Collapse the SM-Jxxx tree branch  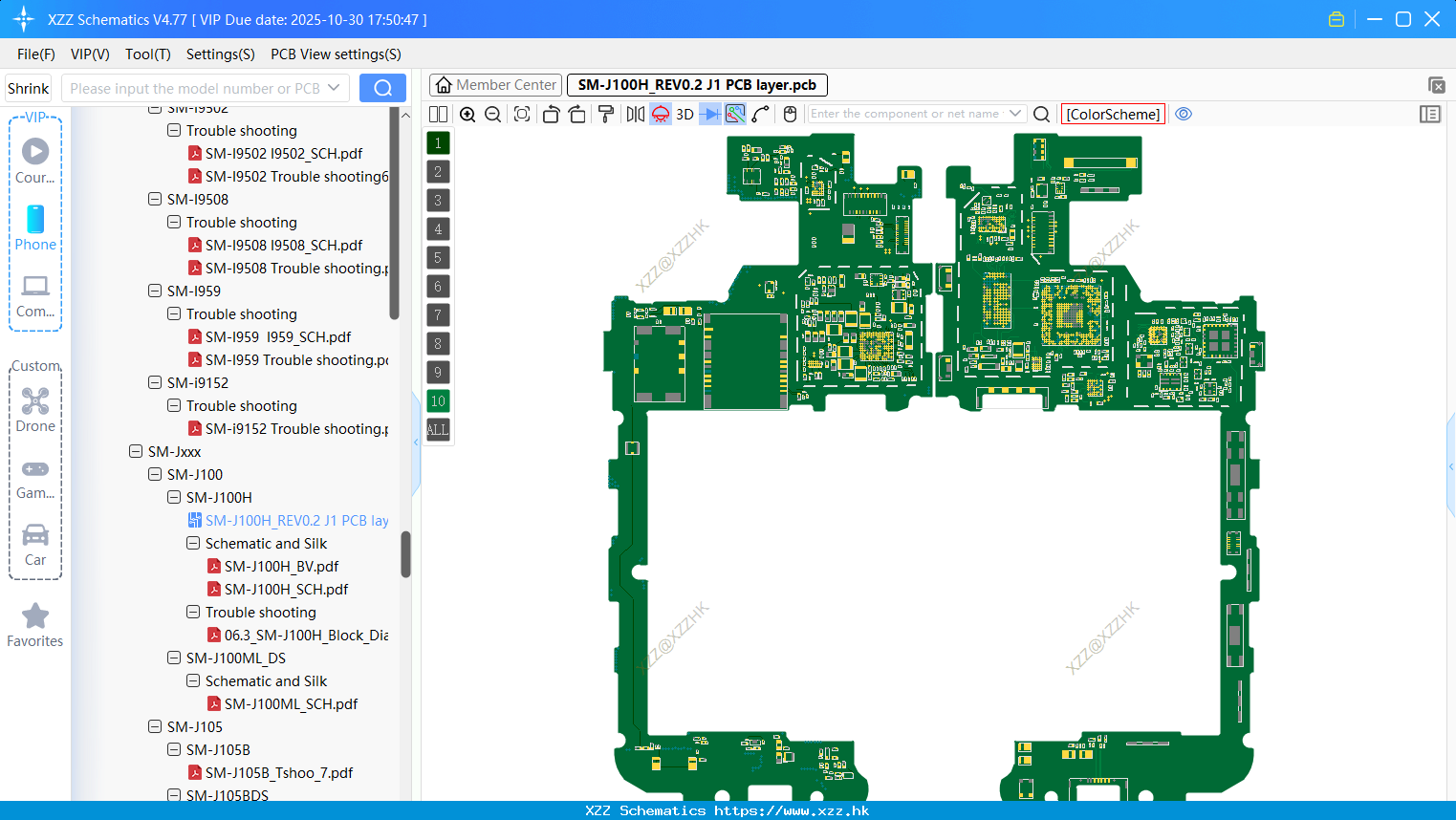coord(135,451)
